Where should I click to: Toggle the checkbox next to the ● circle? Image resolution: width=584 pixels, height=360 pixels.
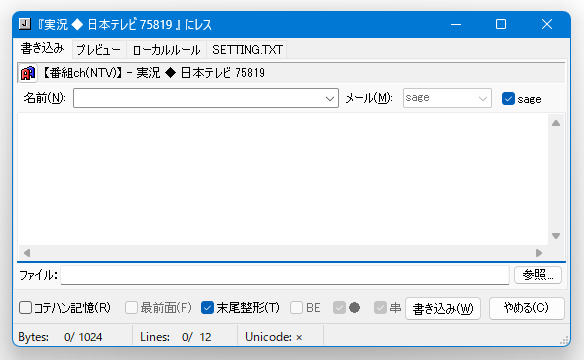point(339,308)
